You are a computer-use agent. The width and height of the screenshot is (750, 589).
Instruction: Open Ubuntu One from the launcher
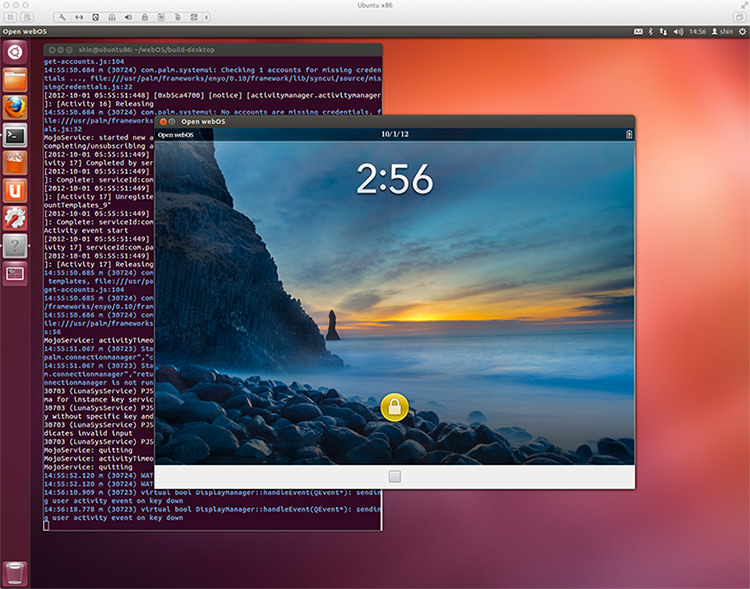[15, 191]
